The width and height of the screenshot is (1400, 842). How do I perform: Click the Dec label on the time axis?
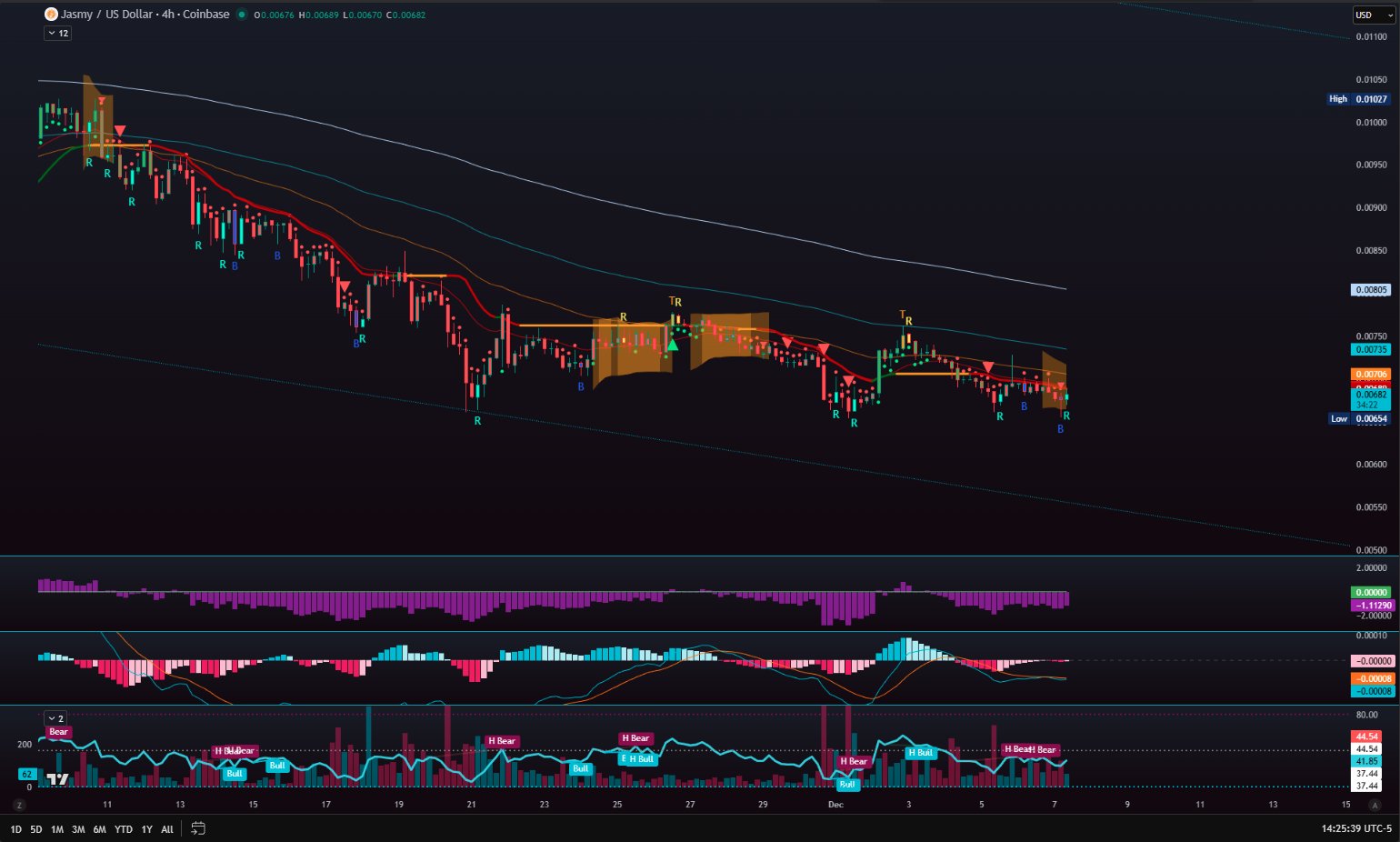coord(835,805)
